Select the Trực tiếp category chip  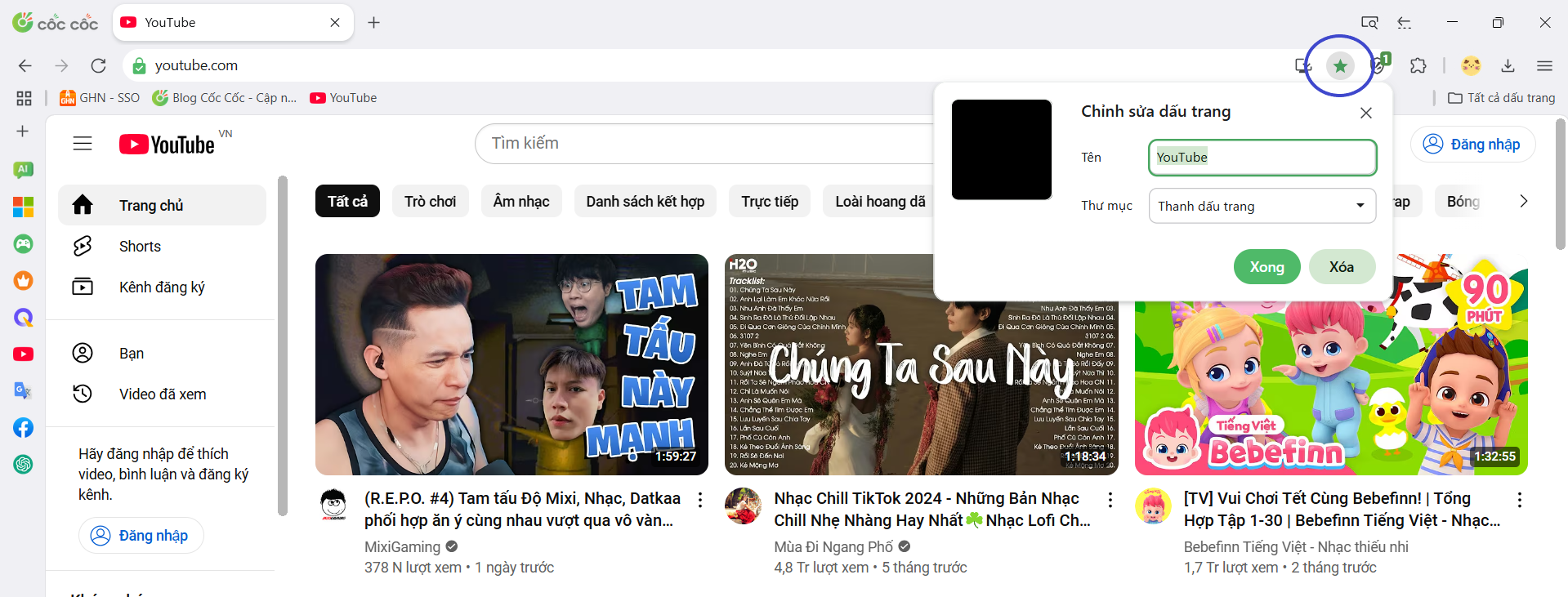[769, 202]
